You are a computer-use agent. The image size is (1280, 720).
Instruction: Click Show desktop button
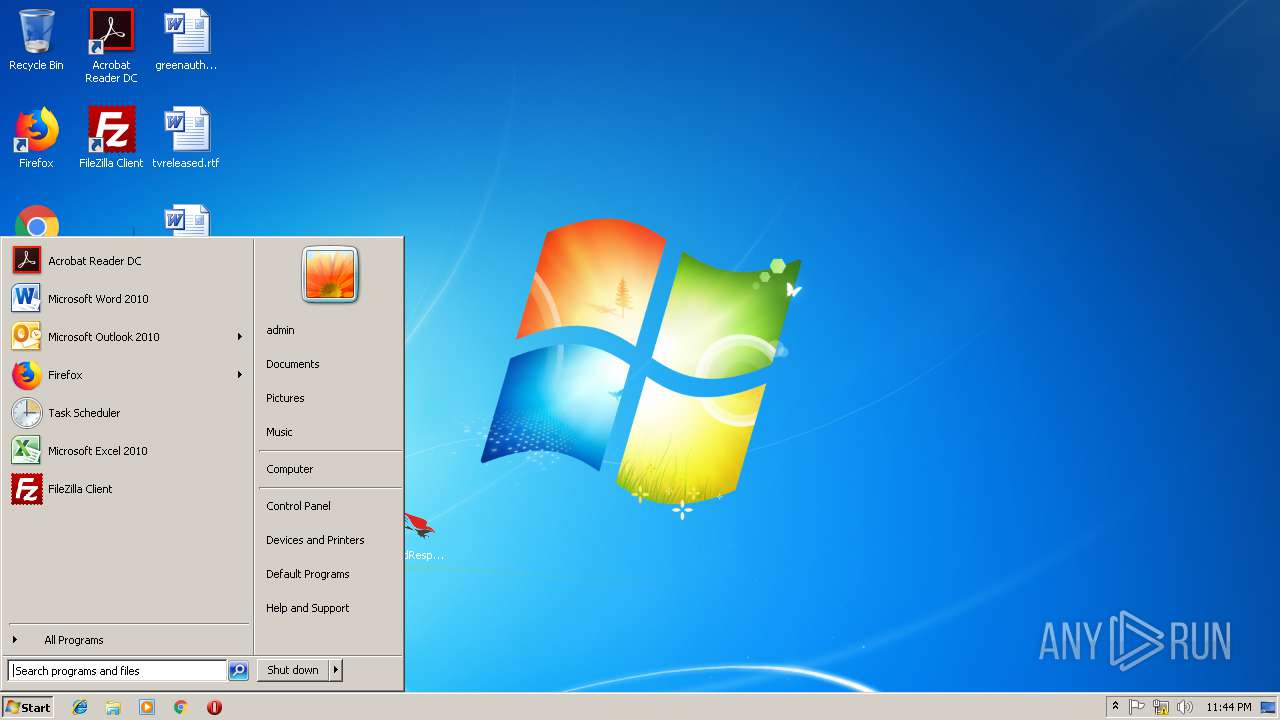[x=1269, y=707]
